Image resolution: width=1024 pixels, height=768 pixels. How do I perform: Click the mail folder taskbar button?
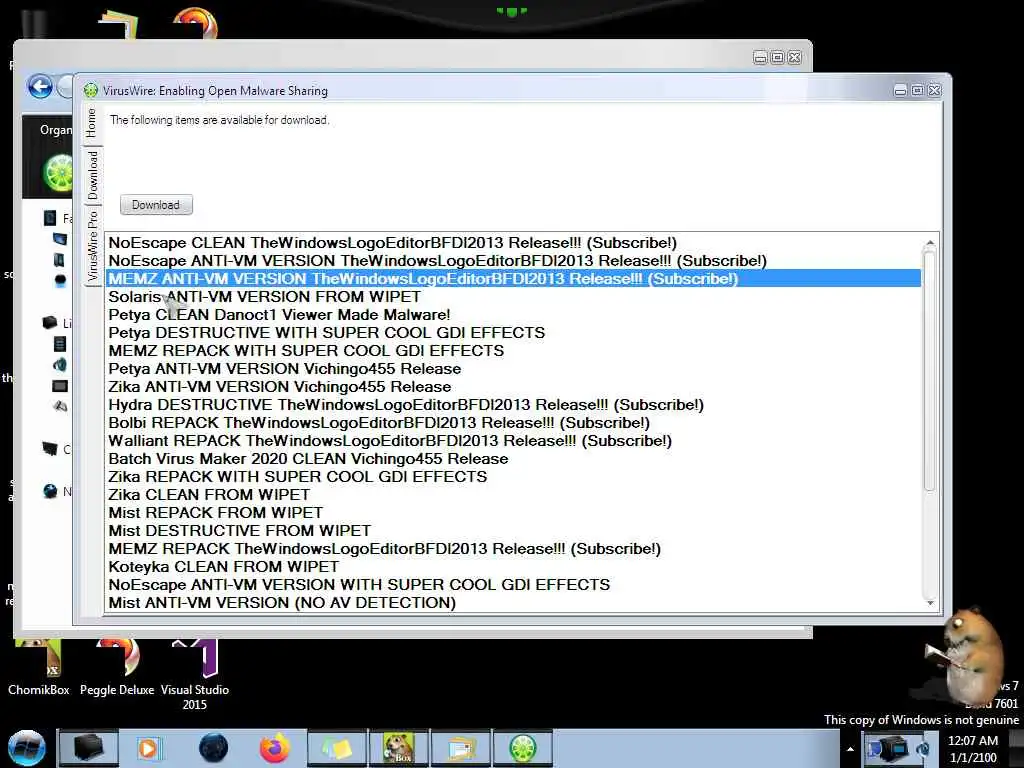tap(461, 748)
